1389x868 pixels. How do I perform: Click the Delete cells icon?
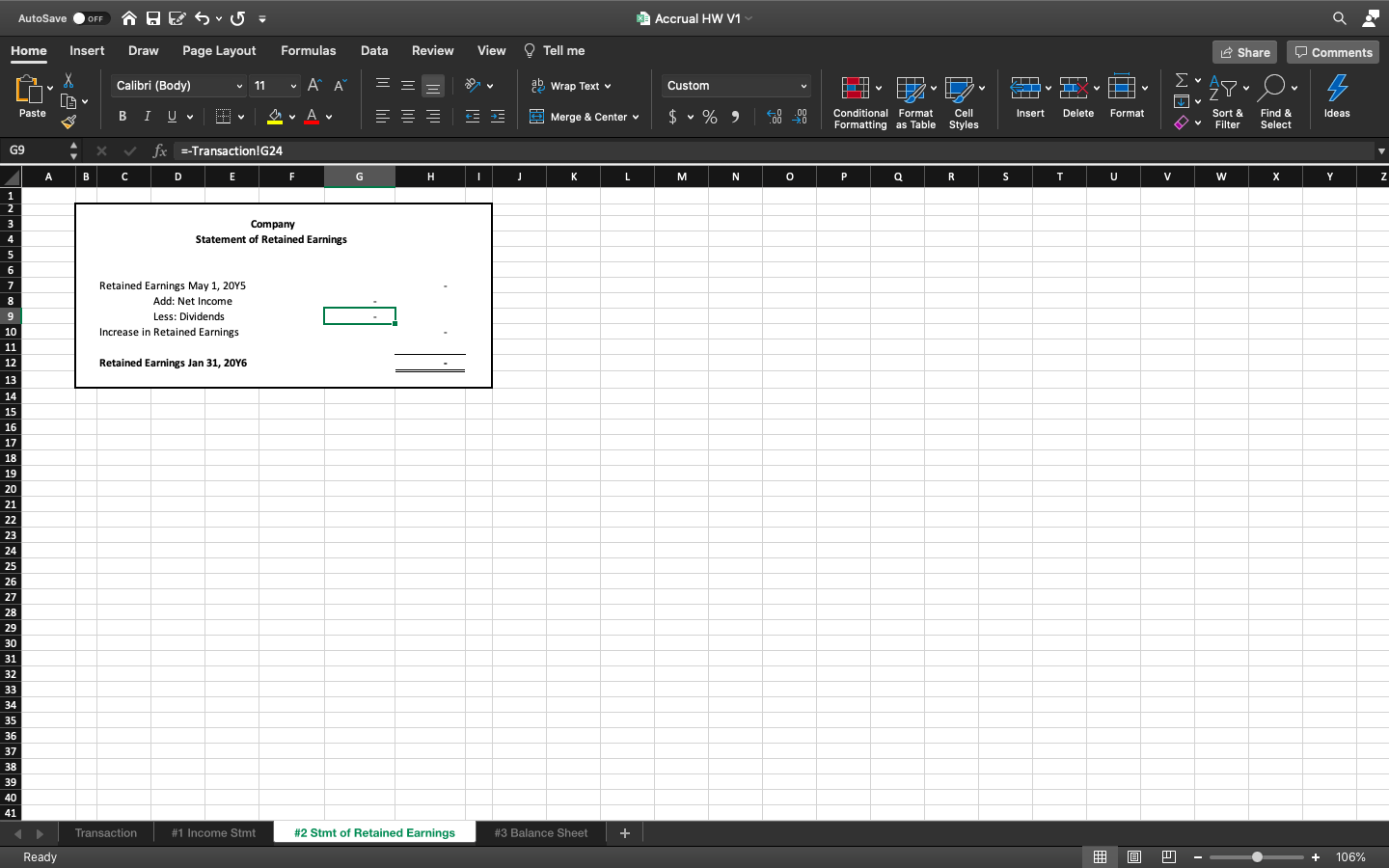click(x=1074, y=89)
